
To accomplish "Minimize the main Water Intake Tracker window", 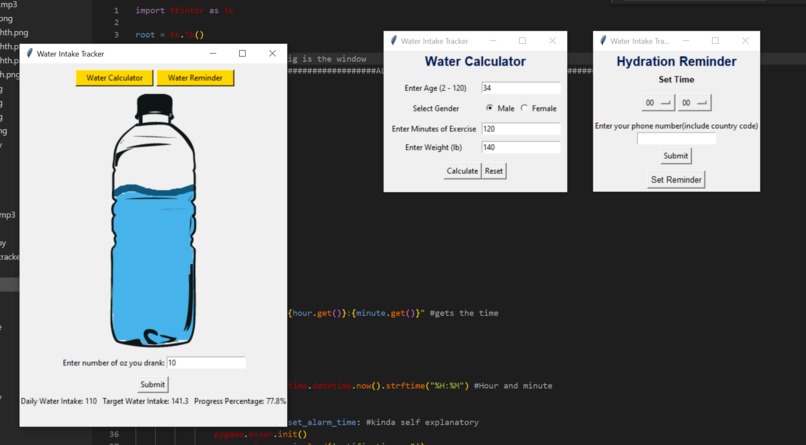I will coord(213,53).
